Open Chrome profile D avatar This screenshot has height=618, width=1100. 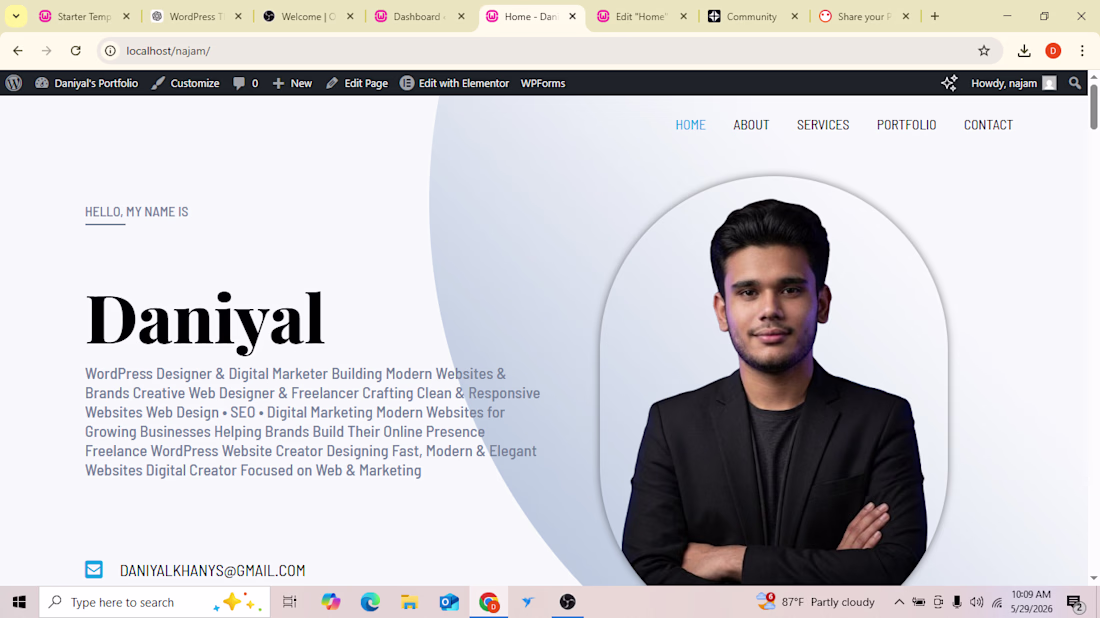coord(1053,51)
